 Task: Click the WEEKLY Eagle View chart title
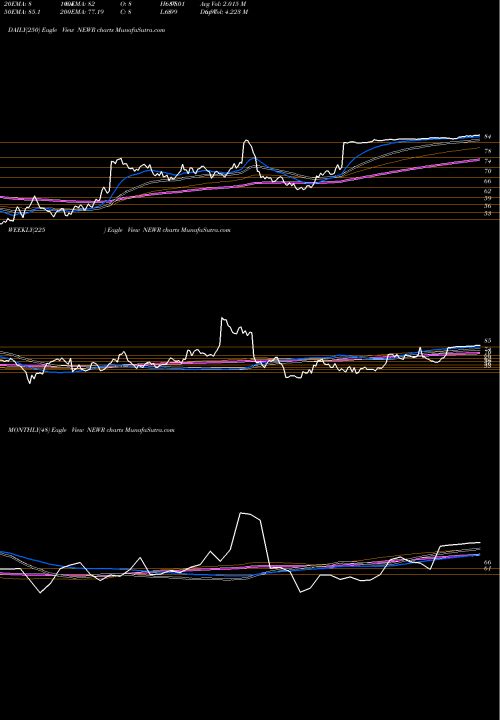coord(119,230)
